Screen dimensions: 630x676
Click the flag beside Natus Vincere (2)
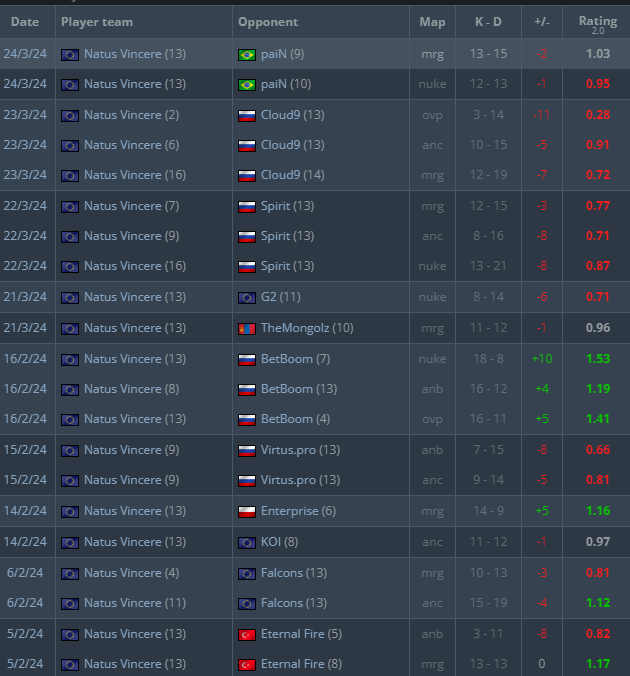coord(70,115)
